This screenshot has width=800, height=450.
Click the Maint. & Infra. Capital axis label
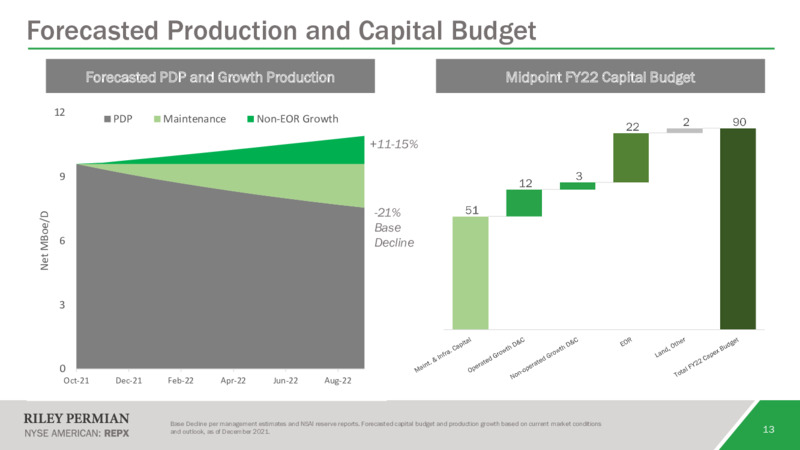[x=443, y=355]
